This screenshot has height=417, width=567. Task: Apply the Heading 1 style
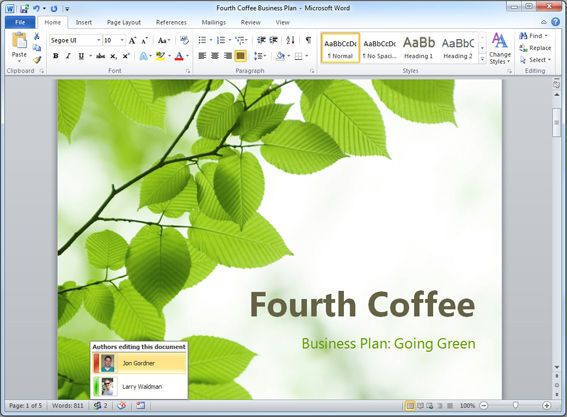419,48
